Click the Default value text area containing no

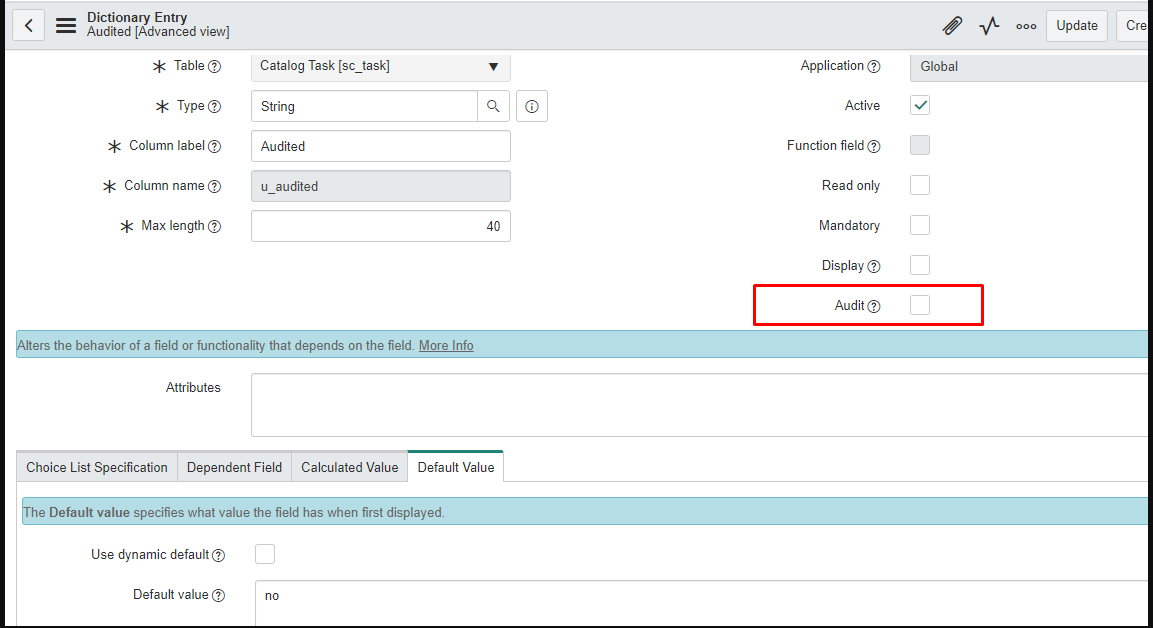tap(704, 603)
